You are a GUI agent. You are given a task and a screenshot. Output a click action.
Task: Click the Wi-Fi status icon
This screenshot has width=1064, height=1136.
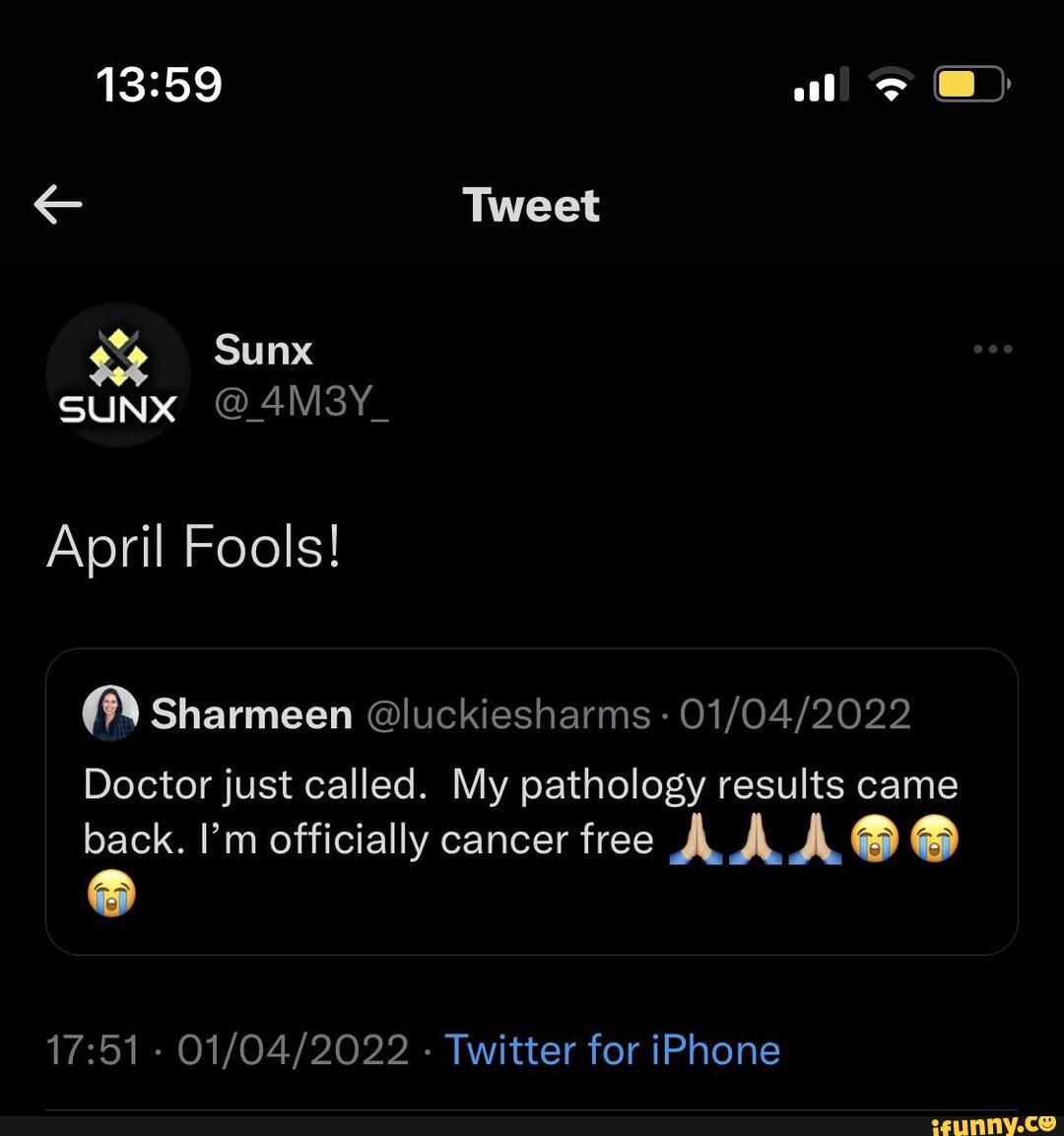tap(891, 87)
